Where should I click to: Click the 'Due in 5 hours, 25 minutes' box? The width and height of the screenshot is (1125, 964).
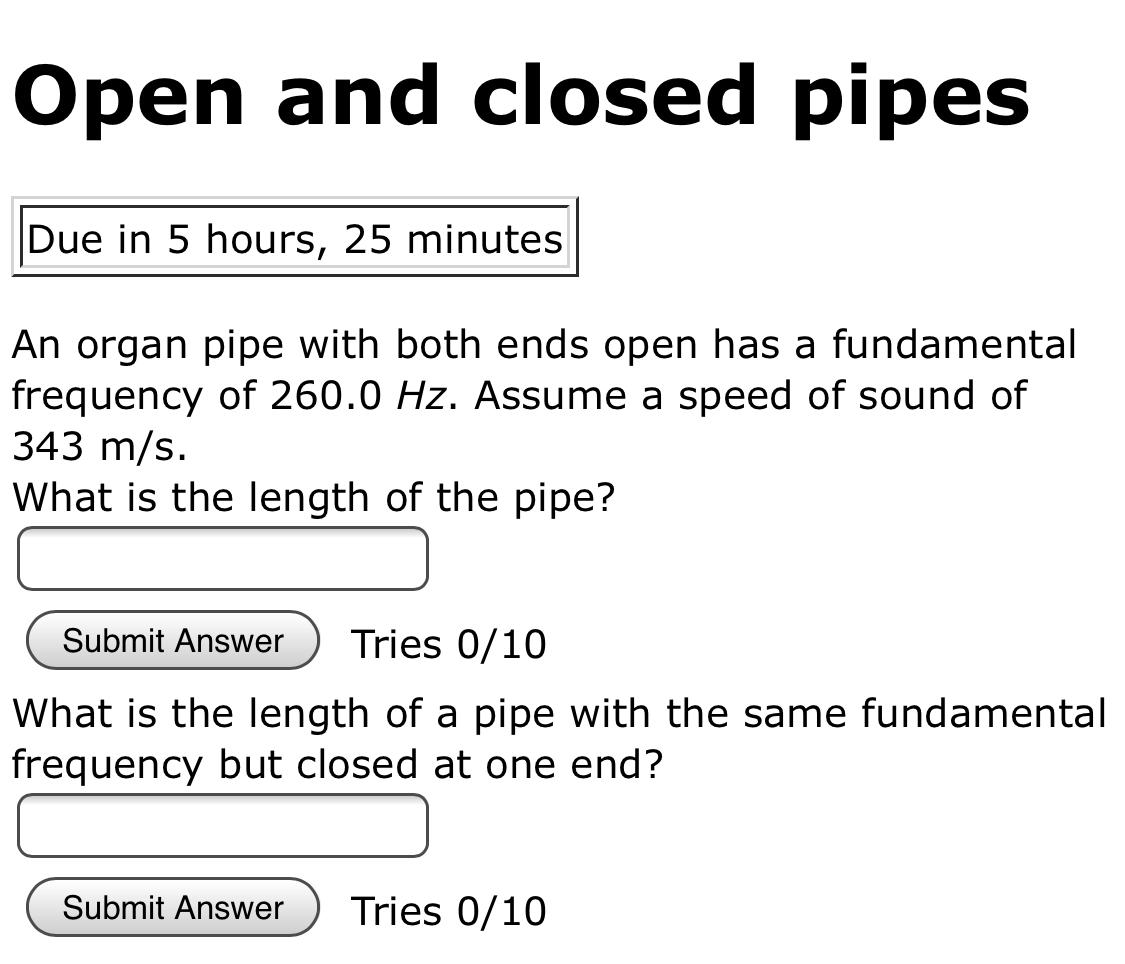[295, 238]
